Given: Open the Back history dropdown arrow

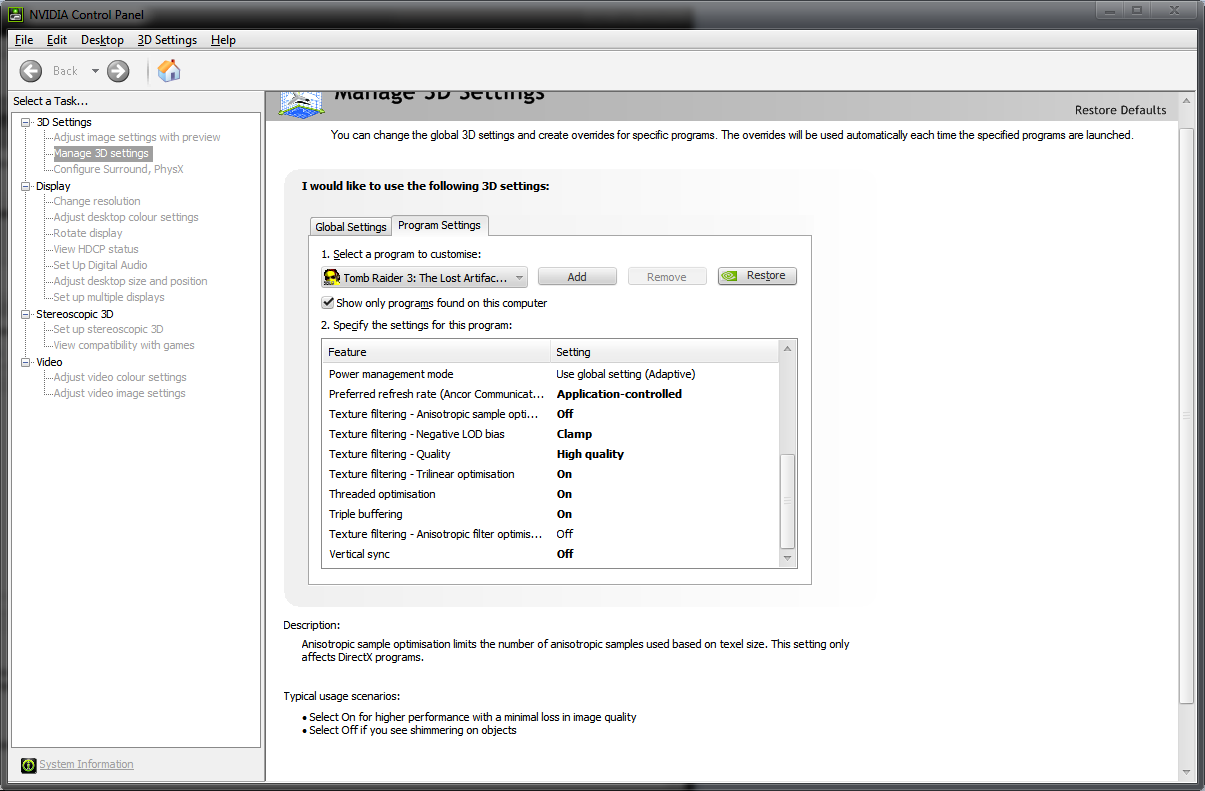Looking at the screenshot, I should 95,71.
